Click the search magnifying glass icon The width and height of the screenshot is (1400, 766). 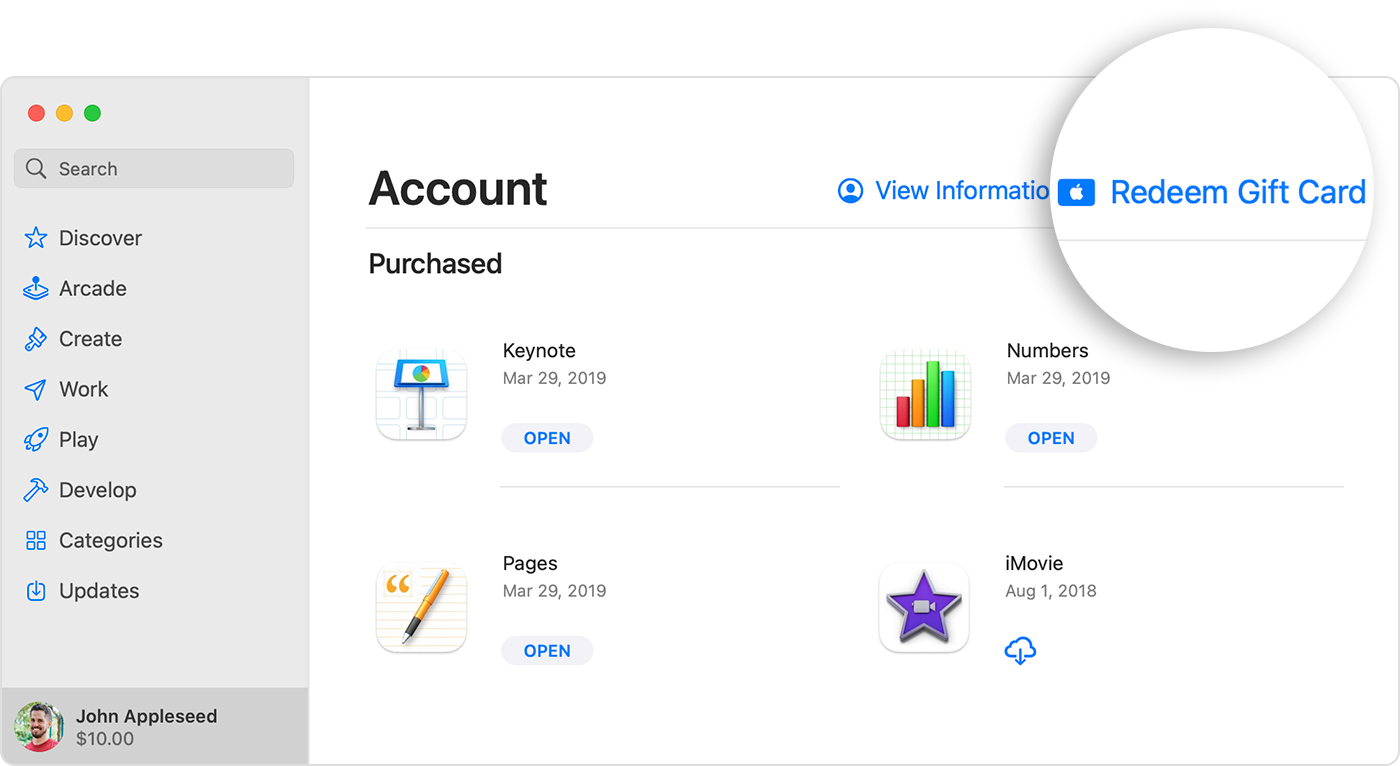click(x=35, y=168)
